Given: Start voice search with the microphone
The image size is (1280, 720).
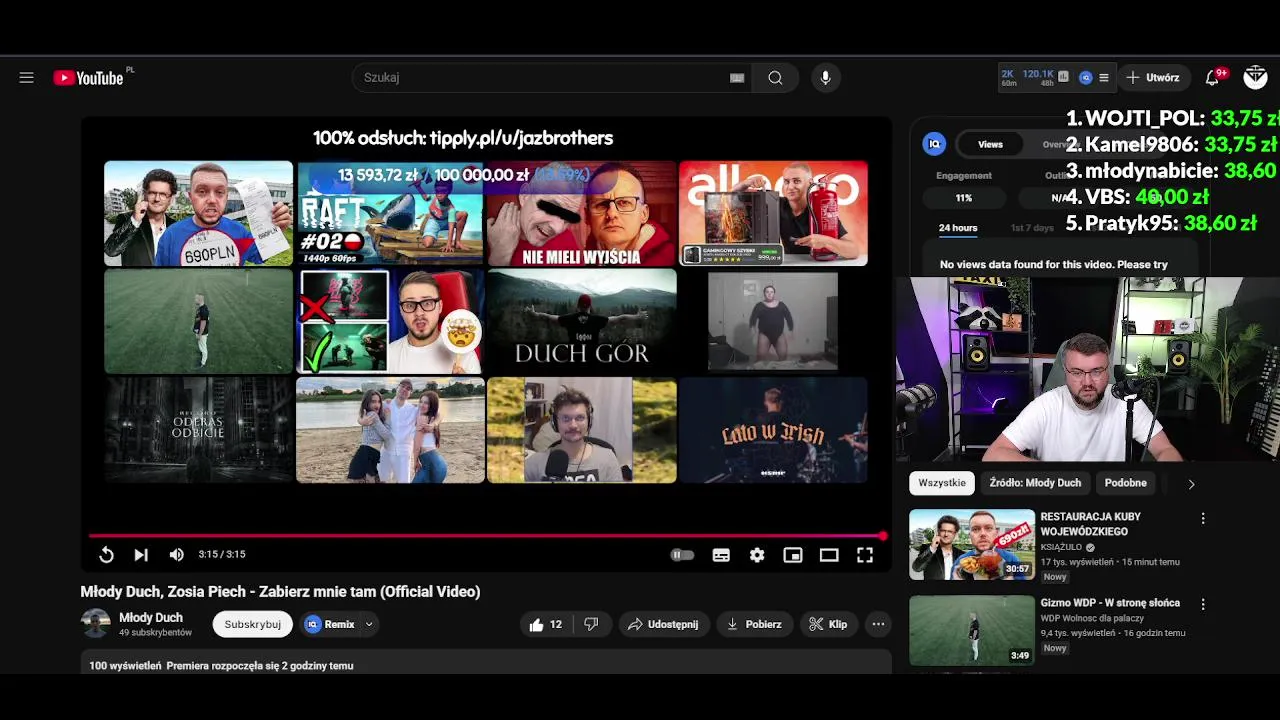Looking at the screenshot, I should coord(825,77).
